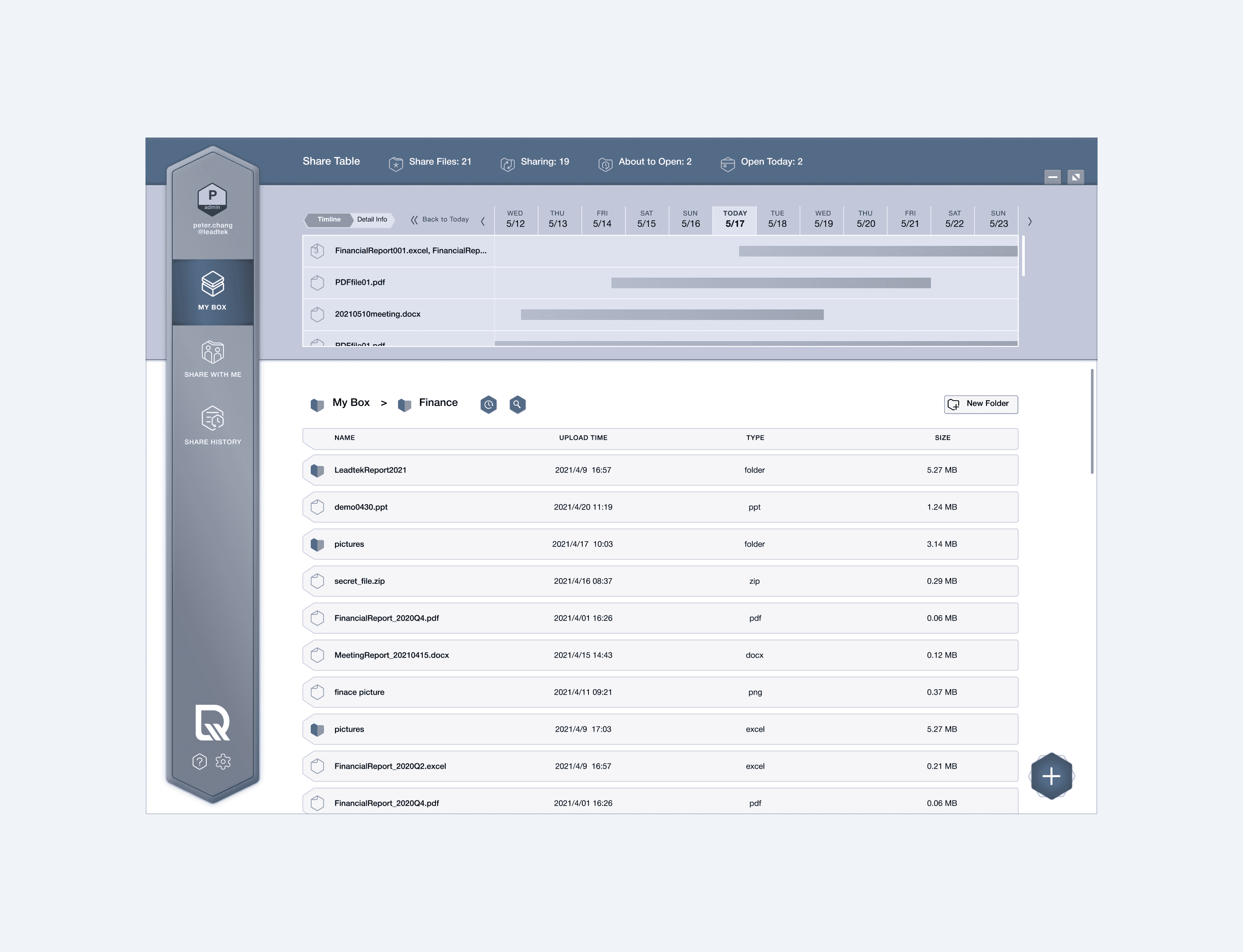Click the admin profile avatar
This screenshot has width=1243, height=952.
[x=212, y=198]
